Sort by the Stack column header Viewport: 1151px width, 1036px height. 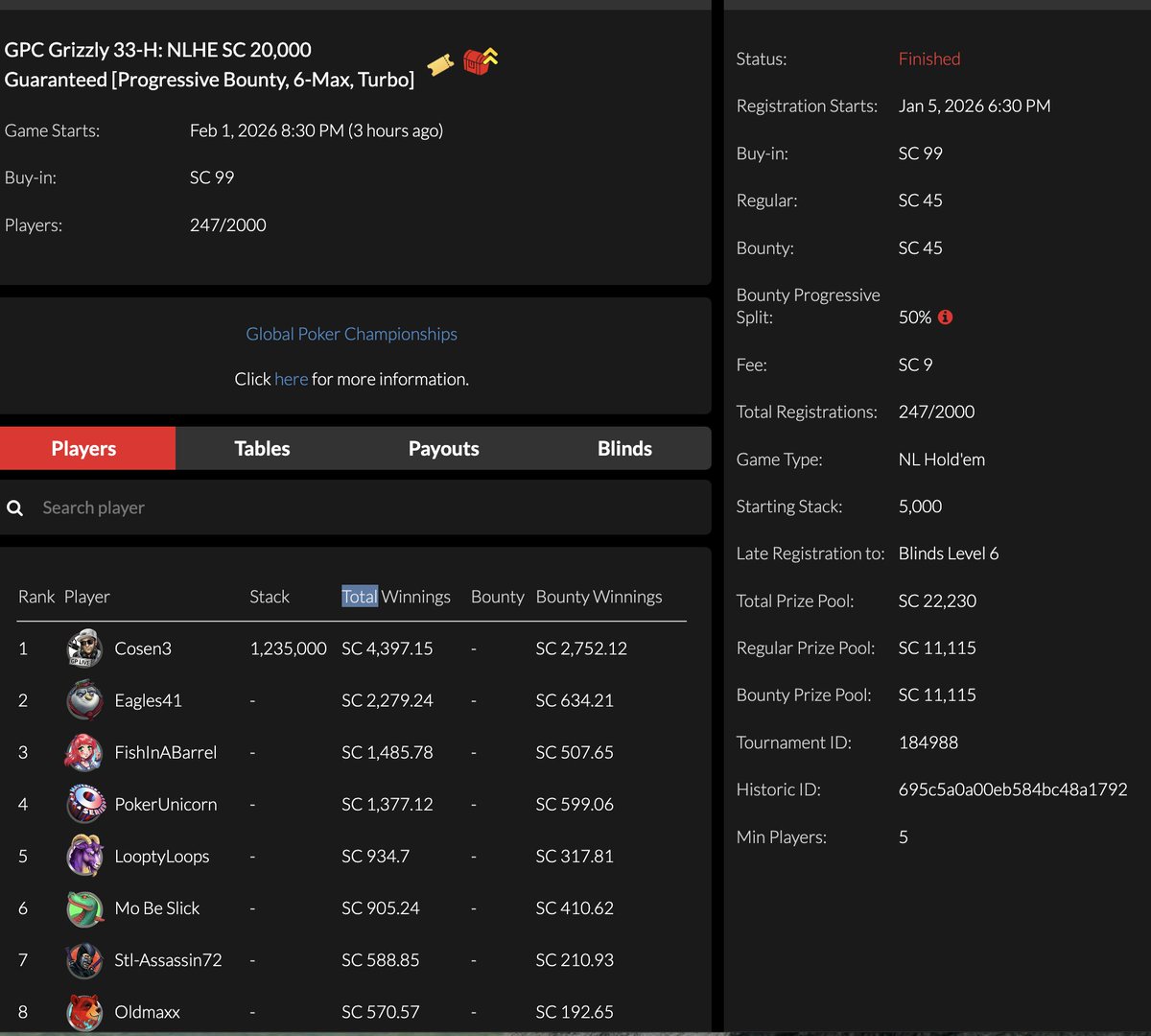pyautogui.click(x=270, y=597)
